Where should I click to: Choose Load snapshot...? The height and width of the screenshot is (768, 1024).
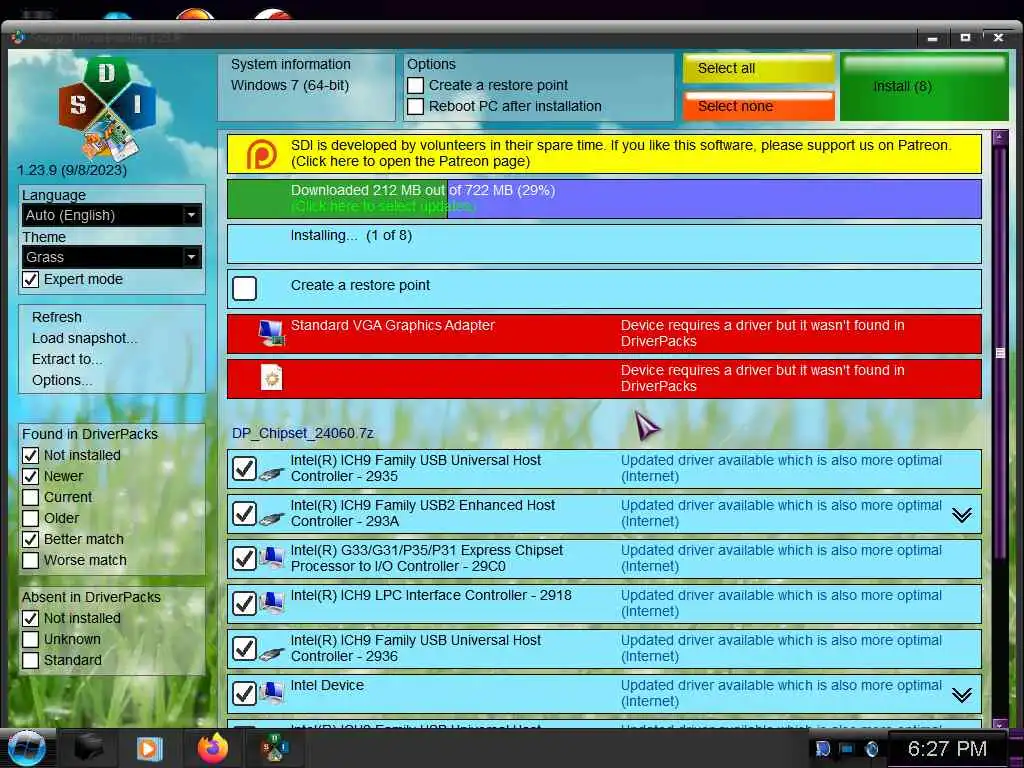85,338
